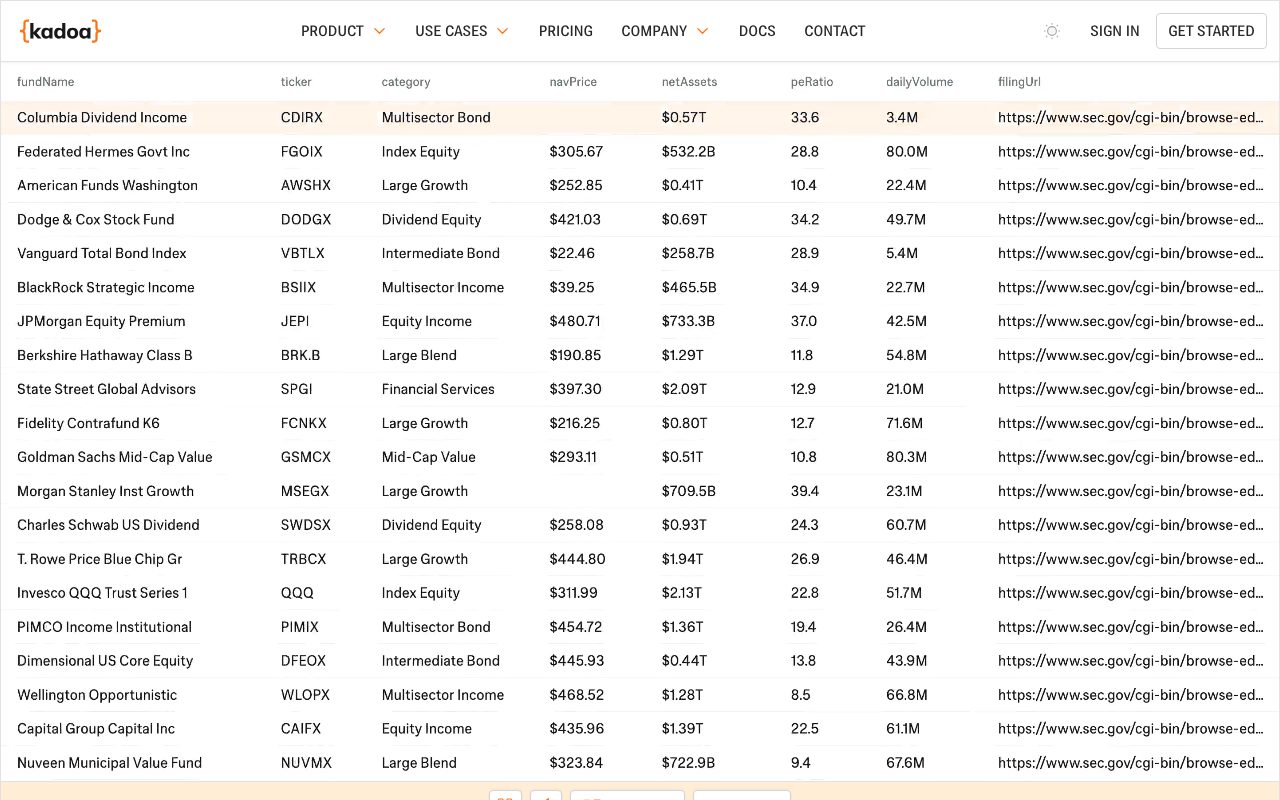Select Capital Group Capital Inc name
This screenshot has width=1280, height=800.
(96, 729)
